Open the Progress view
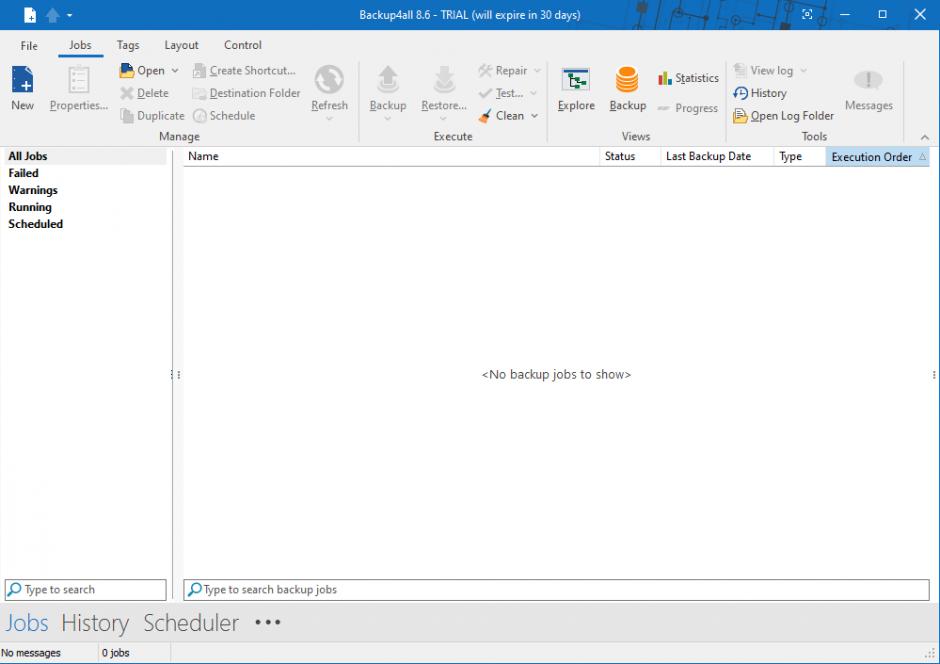 (x=688, y=108)
